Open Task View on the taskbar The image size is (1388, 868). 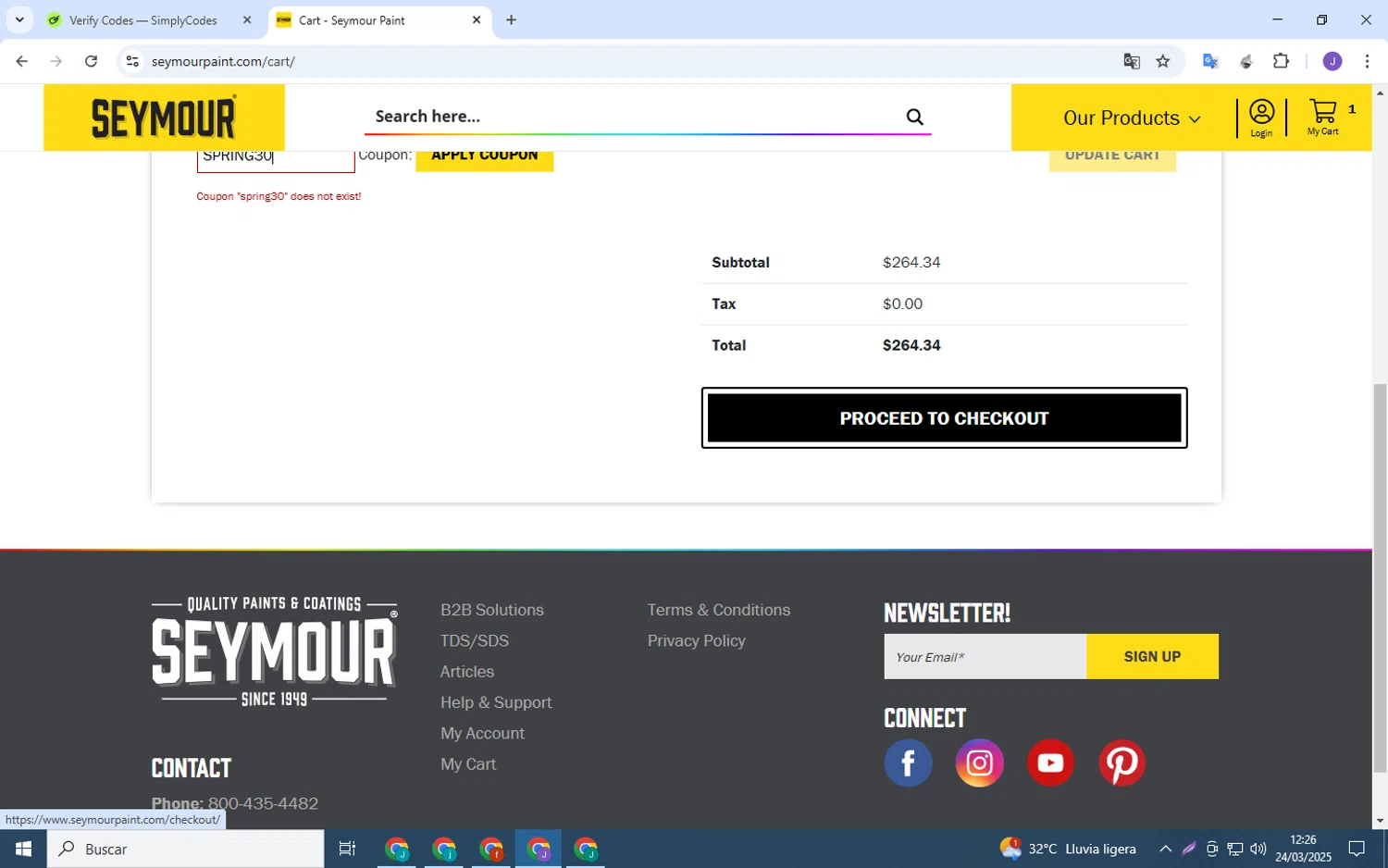tap(347, 849)
